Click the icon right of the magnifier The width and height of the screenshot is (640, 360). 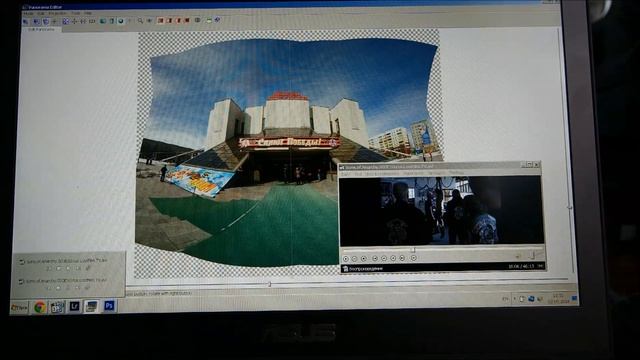click(150, 20)
